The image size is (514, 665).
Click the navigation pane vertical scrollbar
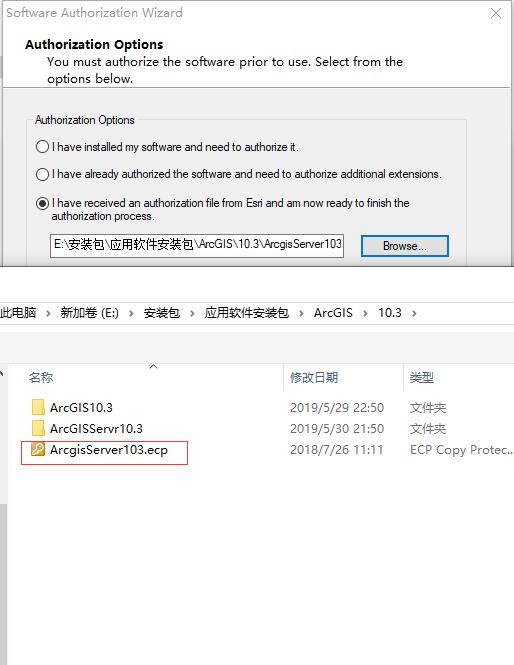pyautogui.click(x=3, y=584)
